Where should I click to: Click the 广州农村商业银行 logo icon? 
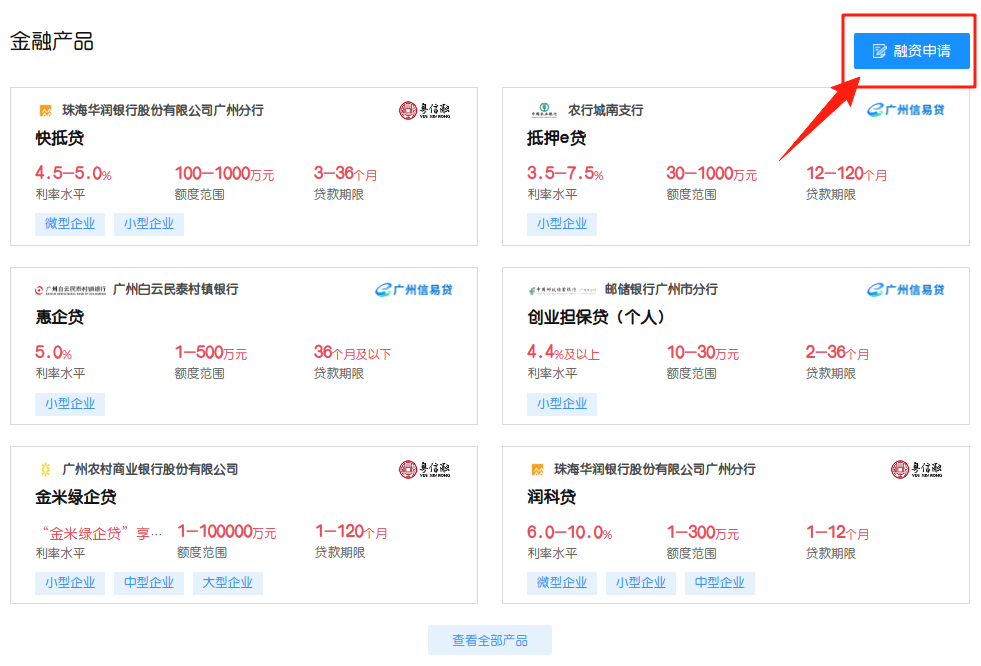(46, 469)
